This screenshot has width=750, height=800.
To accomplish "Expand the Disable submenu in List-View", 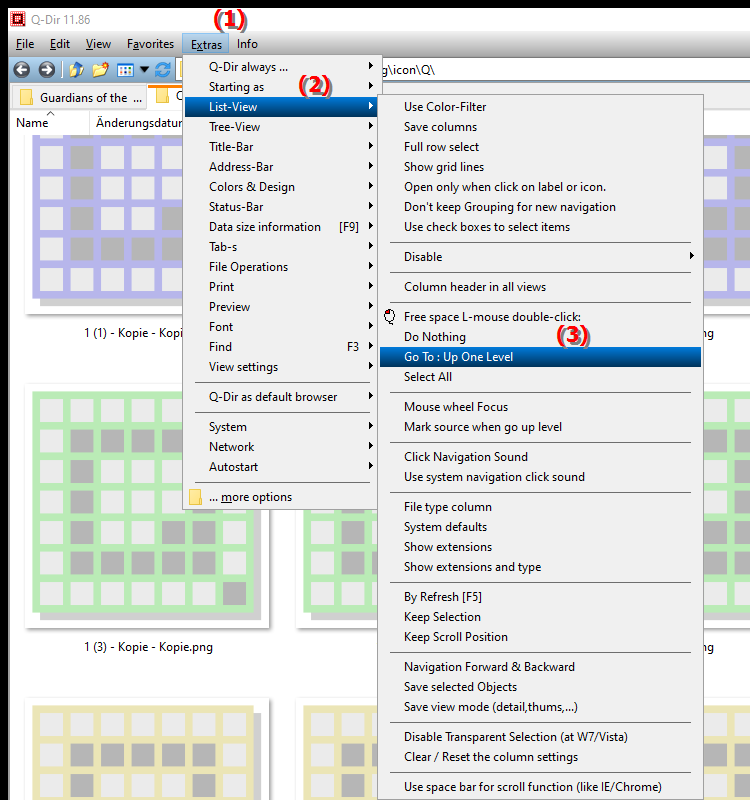I will tap(541, 257).
